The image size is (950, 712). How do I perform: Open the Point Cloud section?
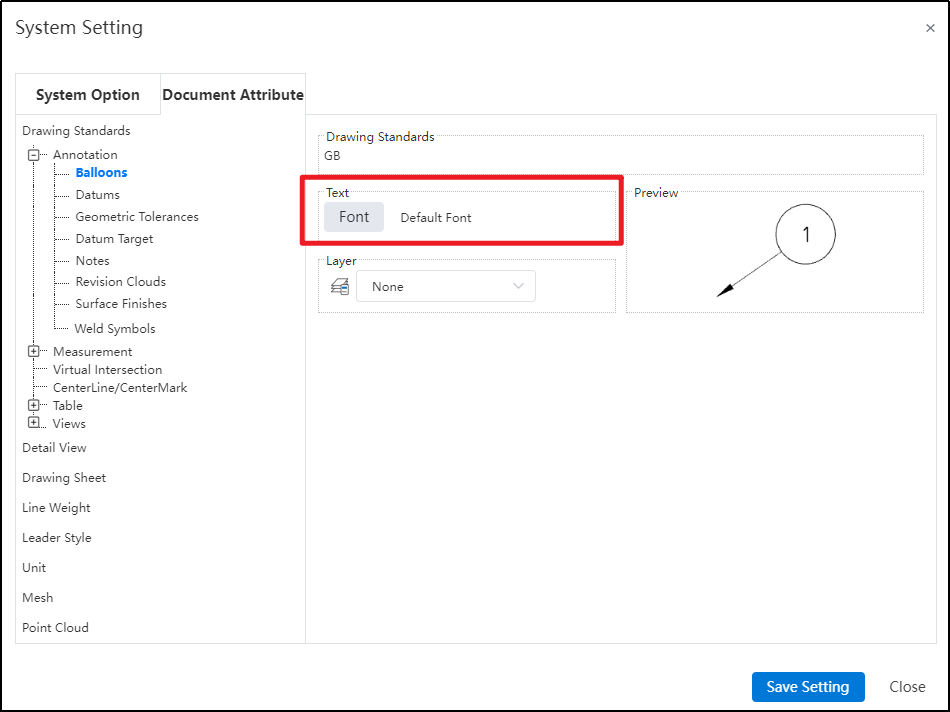tap(55, 628)
